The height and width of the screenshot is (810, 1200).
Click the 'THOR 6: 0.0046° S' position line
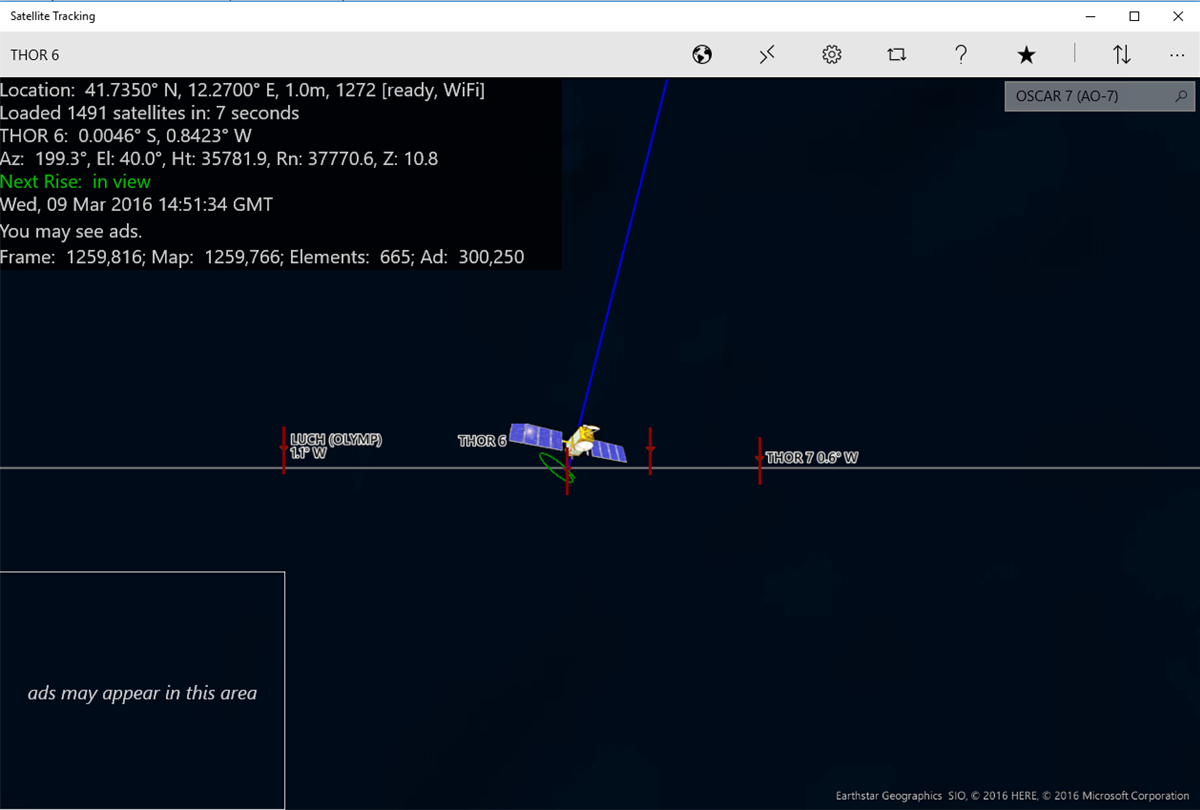tap(126, 136)
